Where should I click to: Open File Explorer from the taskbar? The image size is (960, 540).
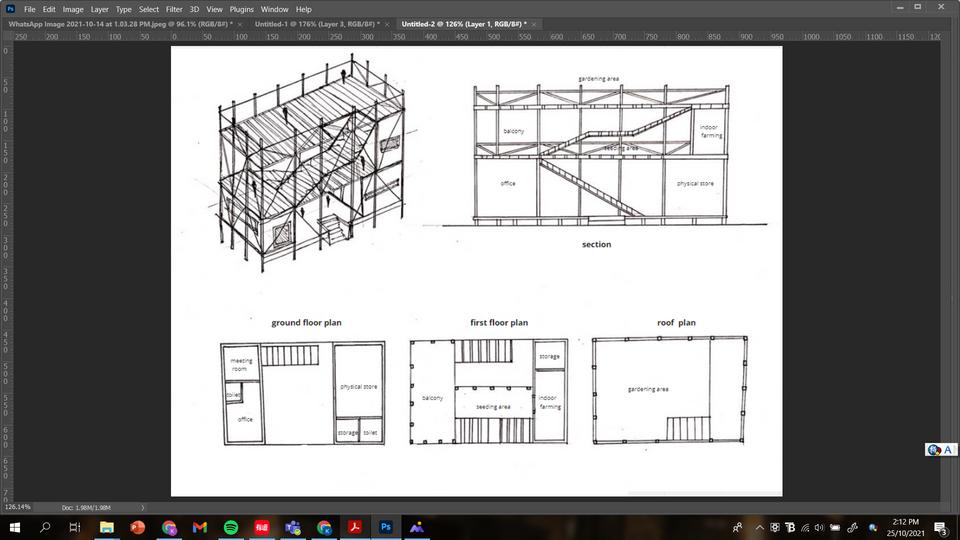pyautogui.click(x=107, y=527)
